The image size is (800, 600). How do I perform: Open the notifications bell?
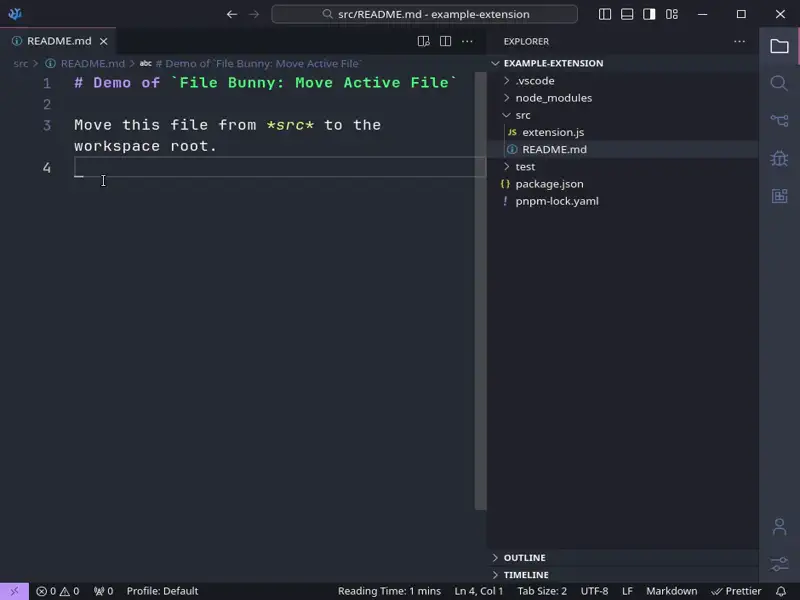(781, 591)
